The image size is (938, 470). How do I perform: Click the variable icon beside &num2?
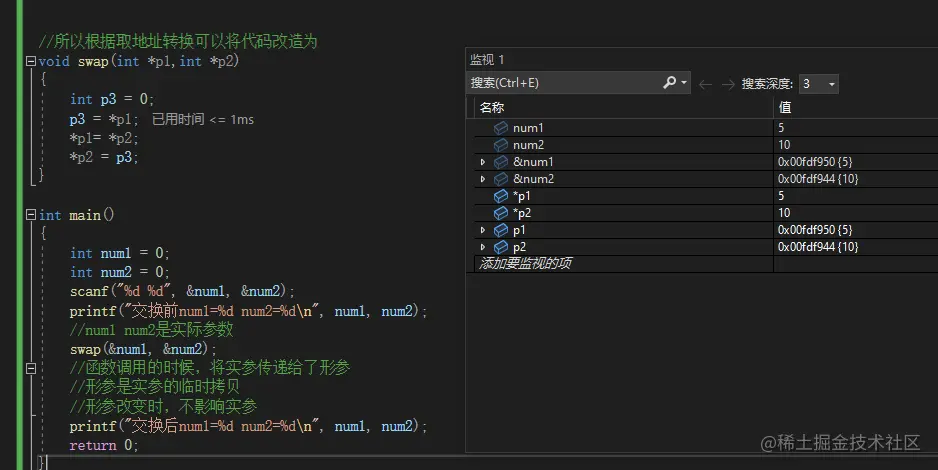click(x=501, y=179)
